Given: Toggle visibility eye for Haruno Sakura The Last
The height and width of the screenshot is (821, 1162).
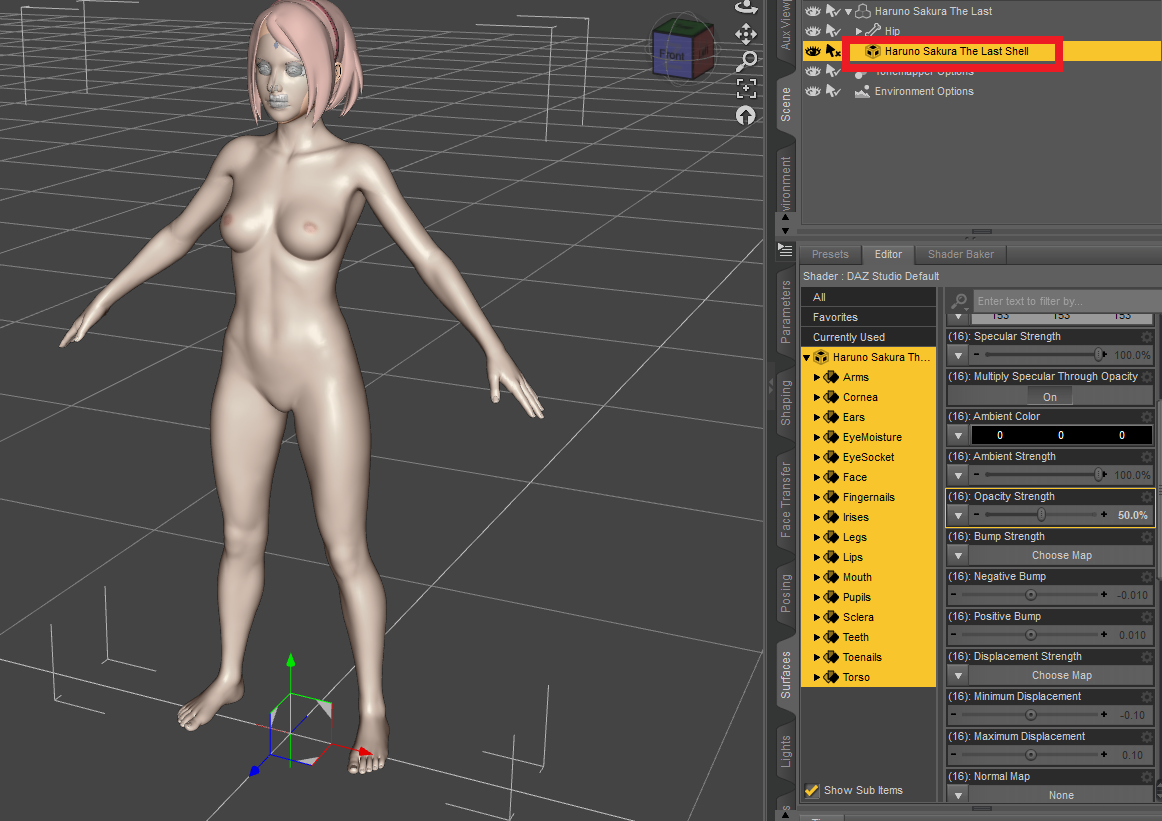Looking at the screenshot, I should click(813, 11).
